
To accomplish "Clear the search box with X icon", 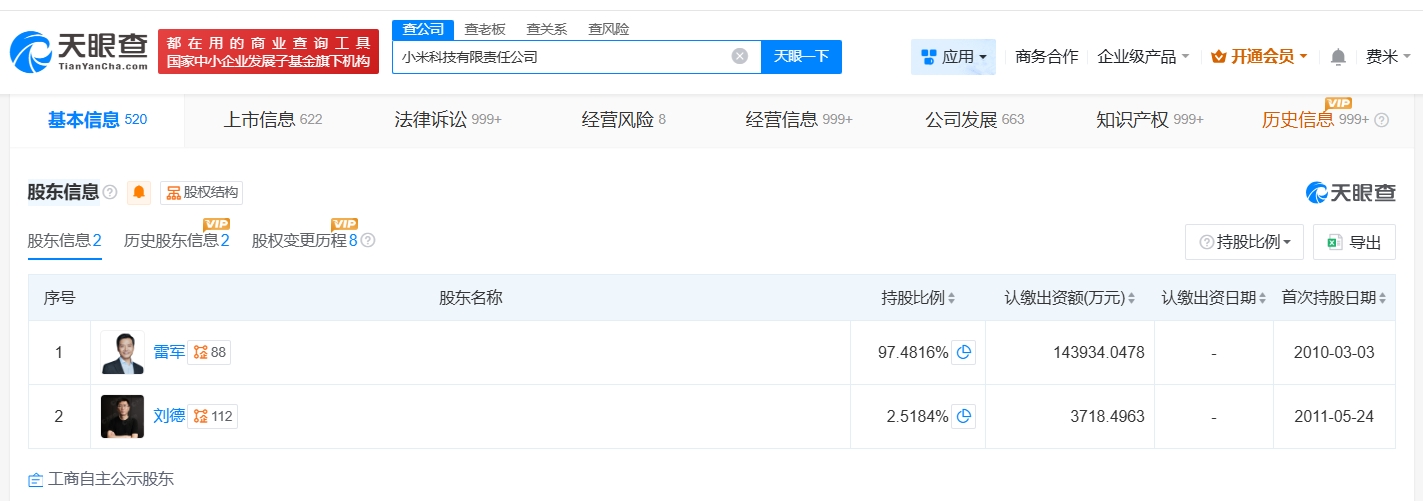I will pyautogui.click(x=740, y=56).
